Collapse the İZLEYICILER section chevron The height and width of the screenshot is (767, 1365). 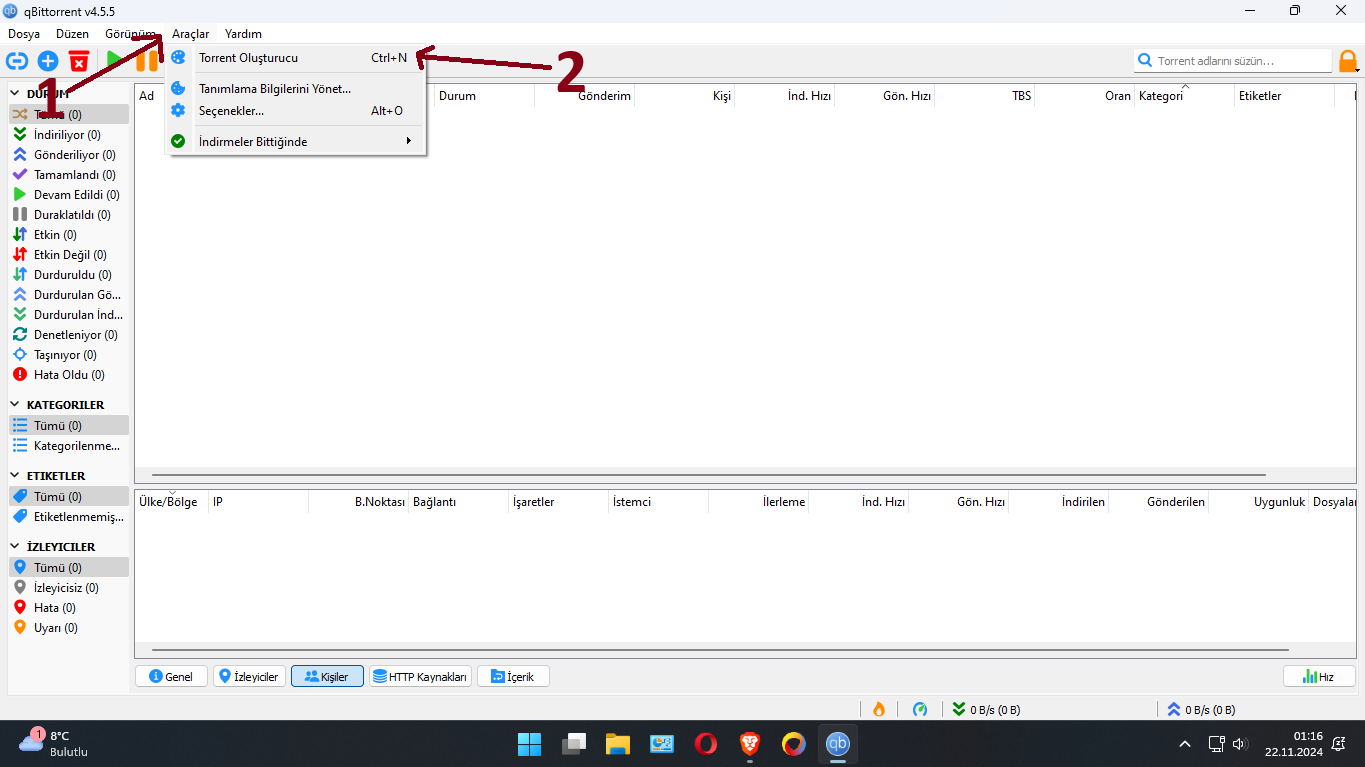point(16,547)
